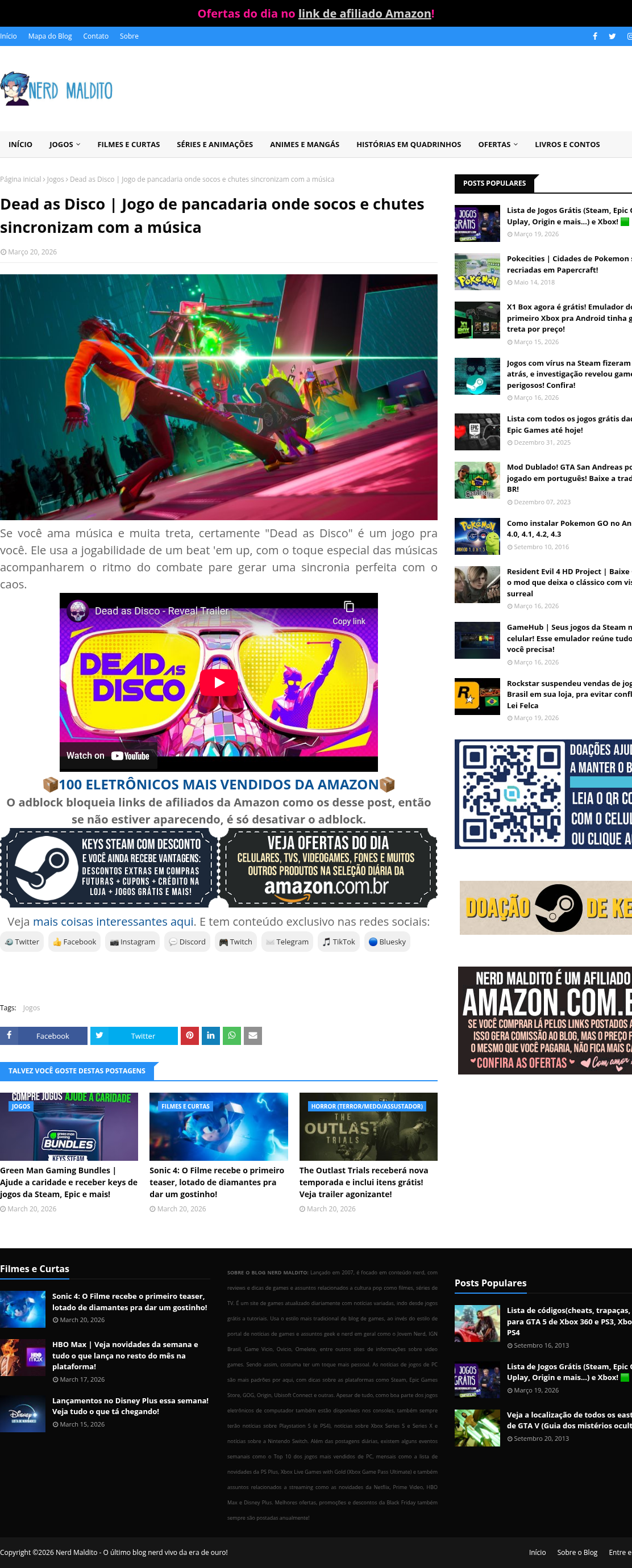Click Página inicial breadcrumb link

click(20, 179)
